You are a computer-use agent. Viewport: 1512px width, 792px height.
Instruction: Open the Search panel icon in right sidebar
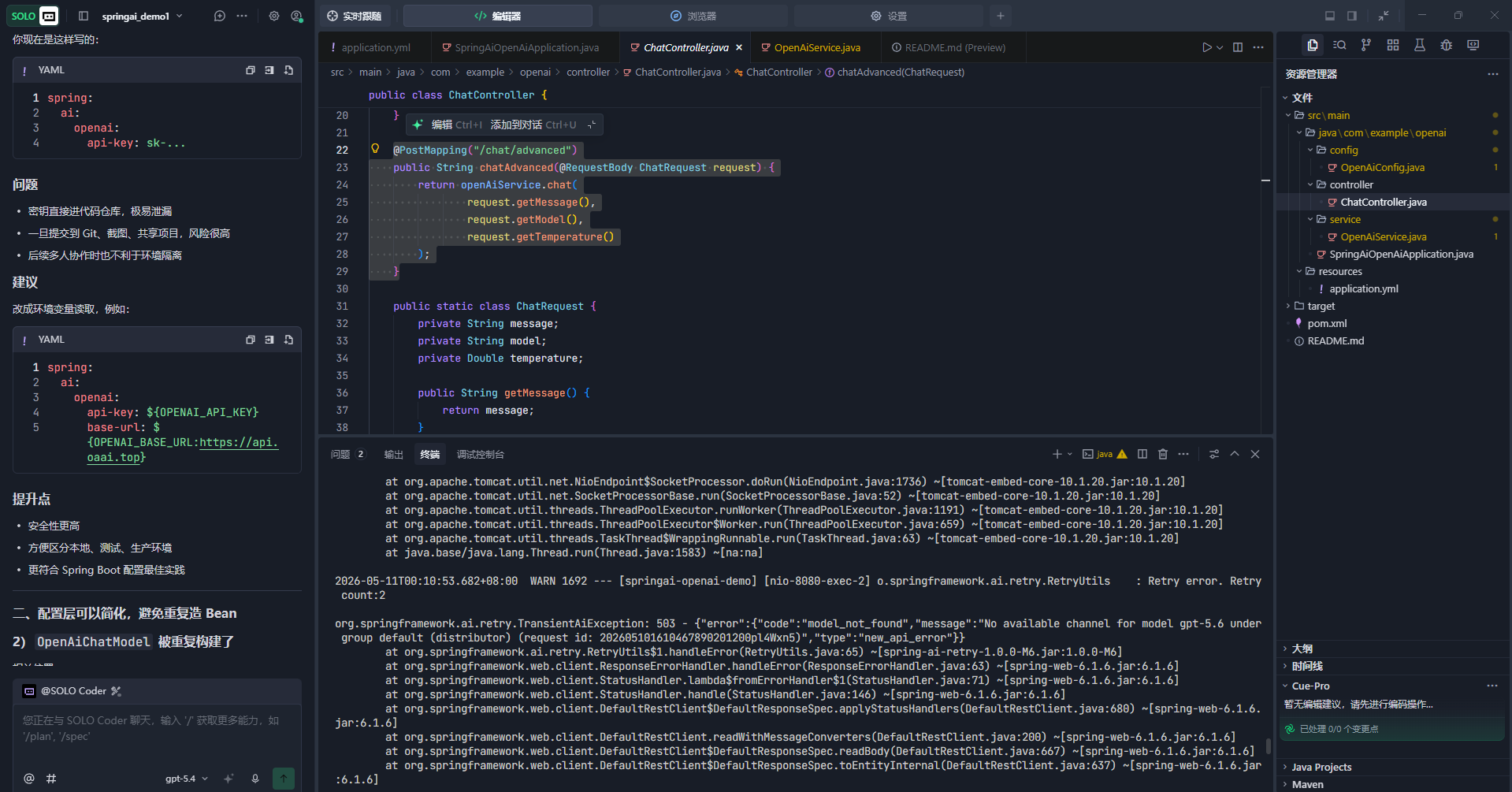[1339, 46]
